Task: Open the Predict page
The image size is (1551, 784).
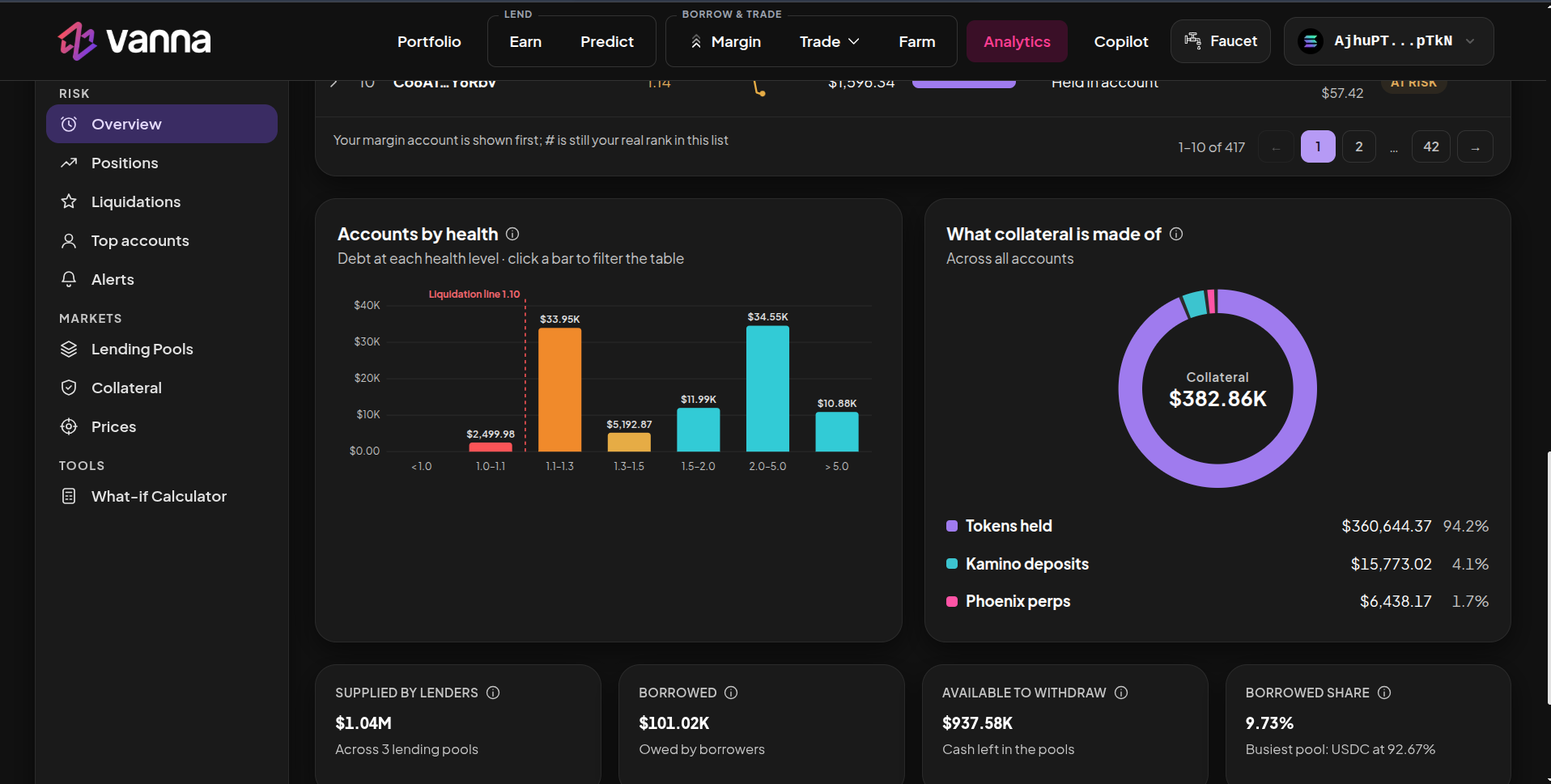Action: coord(607,41)
